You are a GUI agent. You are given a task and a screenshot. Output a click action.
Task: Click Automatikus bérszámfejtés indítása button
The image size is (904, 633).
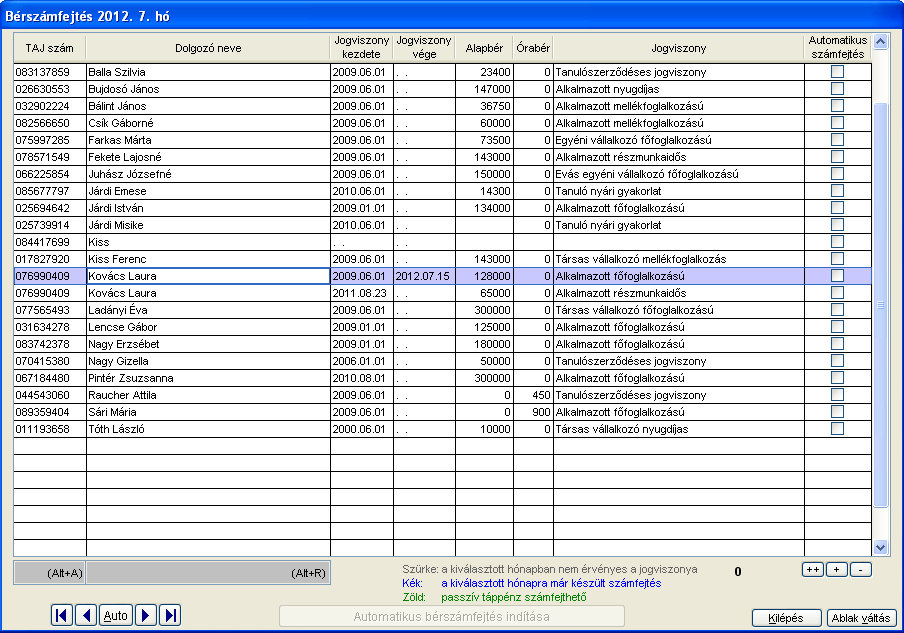click(x=451, y=616)
